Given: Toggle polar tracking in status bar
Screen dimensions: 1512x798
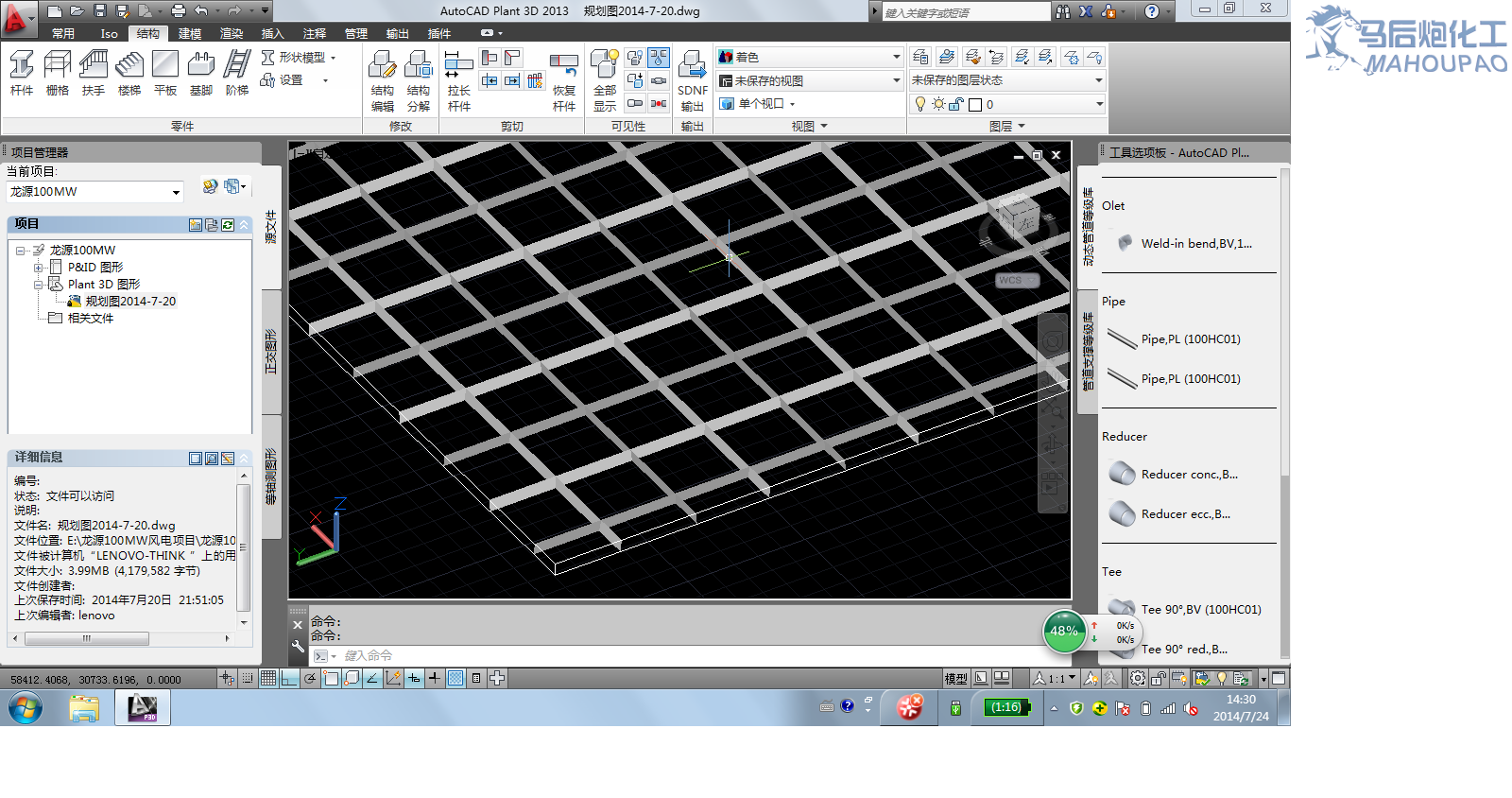Looking at the screenshot, I should (310, 678).
